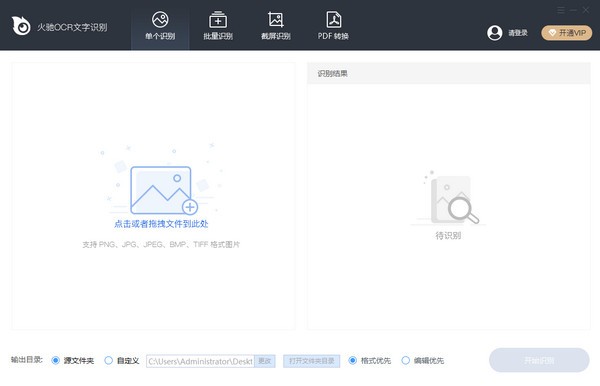Click the 请登录 login link
This screenshot has width=600, height=386.
coord(518,33)
